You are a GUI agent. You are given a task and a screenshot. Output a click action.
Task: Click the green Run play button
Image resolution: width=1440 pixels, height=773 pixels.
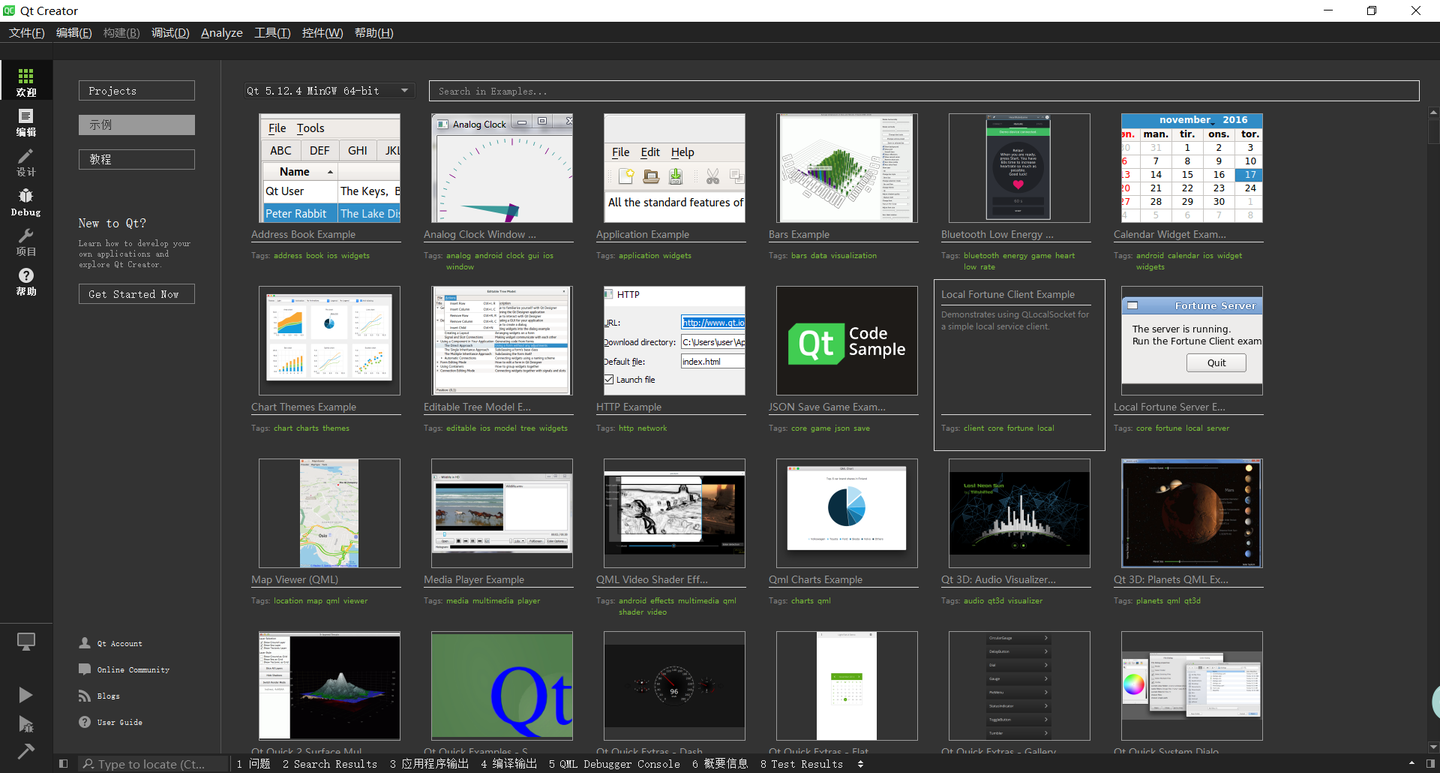(26, 695)
